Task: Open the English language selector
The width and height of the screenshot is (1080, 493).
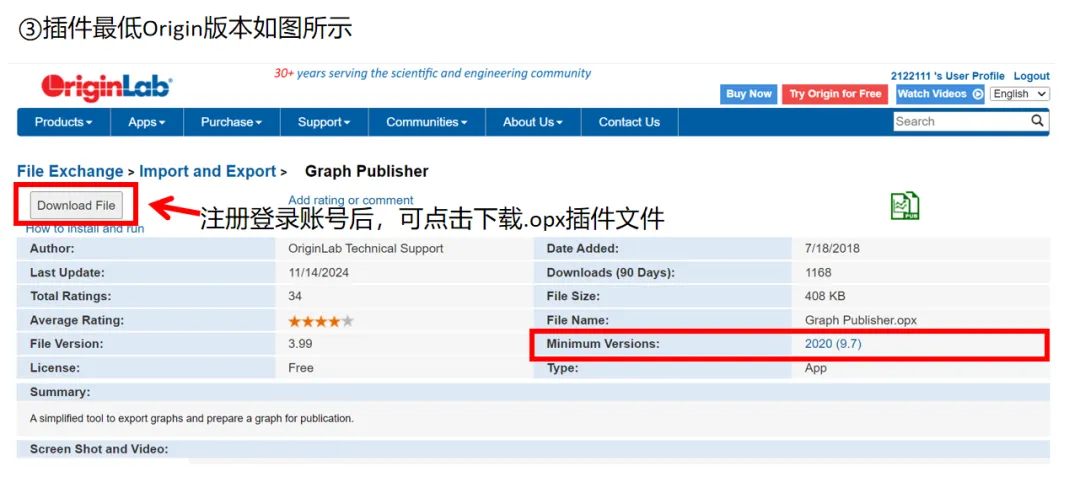Action: [1019, 94]
